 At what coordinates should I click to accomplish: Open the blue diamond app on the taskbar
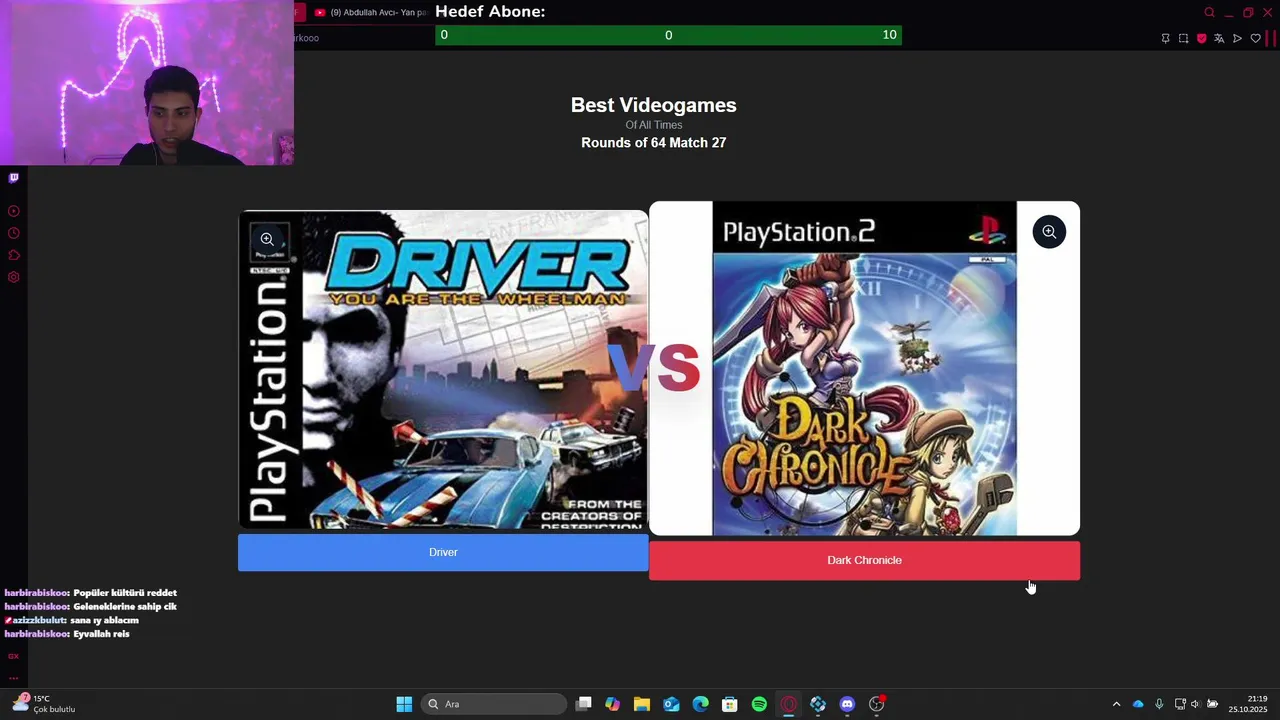[x=818, y=704]
